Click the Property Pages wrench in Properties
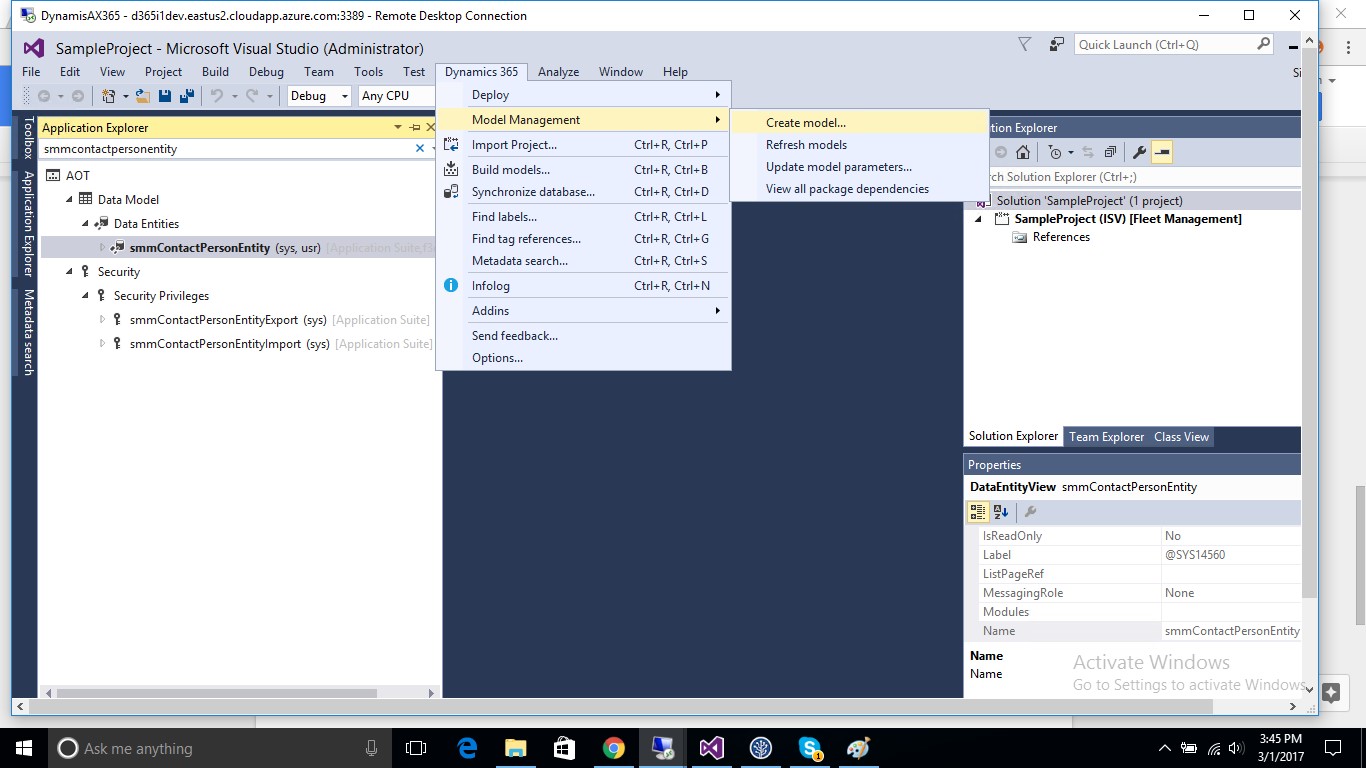 1030,512
